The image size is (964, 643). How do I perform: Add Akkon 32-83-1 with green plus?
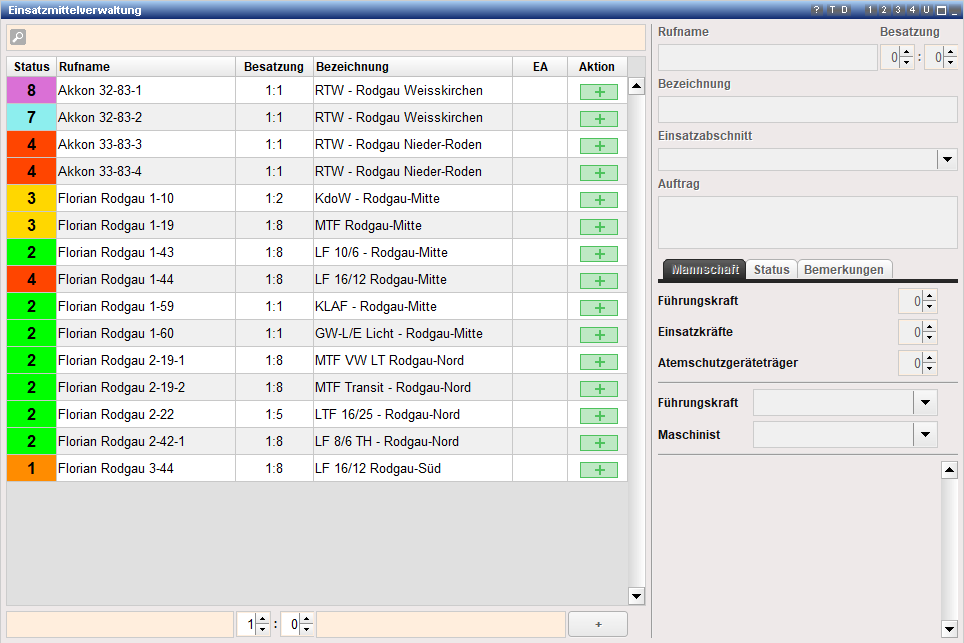click(x=598, y=91)
